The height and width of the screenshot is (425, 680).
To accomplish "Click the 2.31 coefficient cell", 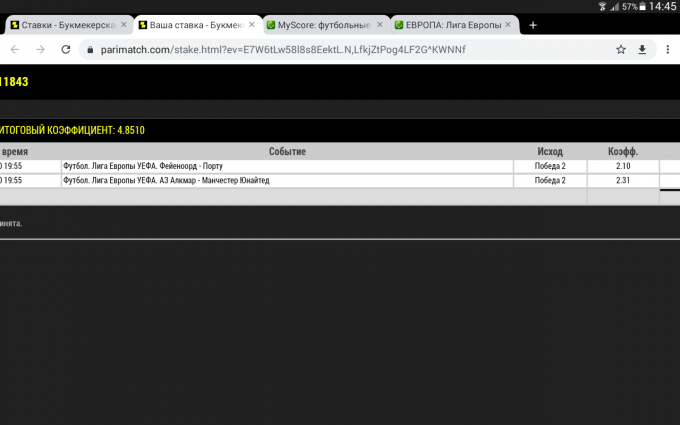I will pos(623,180).
